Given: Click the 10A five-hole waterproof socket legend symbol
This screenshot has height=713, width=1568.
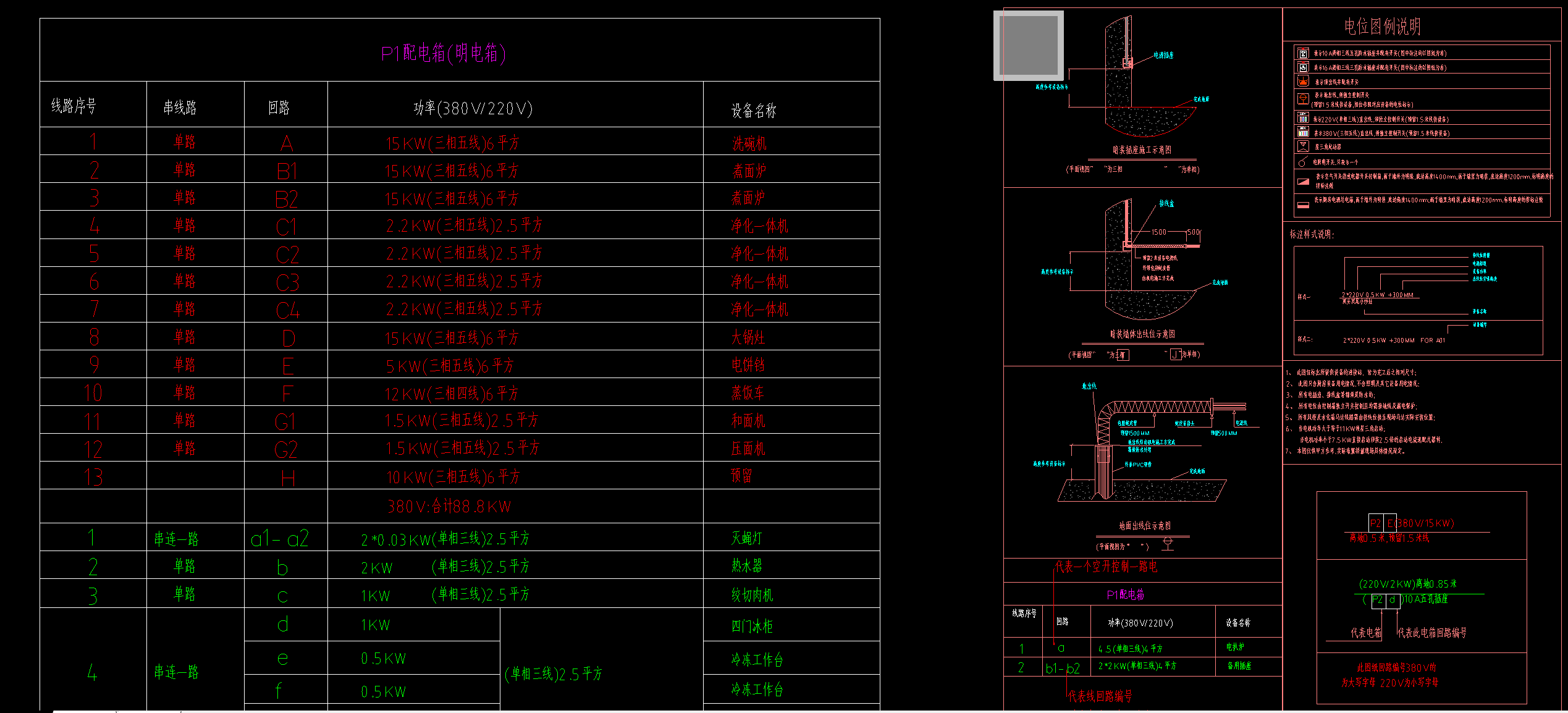Looking at the screenshot, I should [1303, 53].
